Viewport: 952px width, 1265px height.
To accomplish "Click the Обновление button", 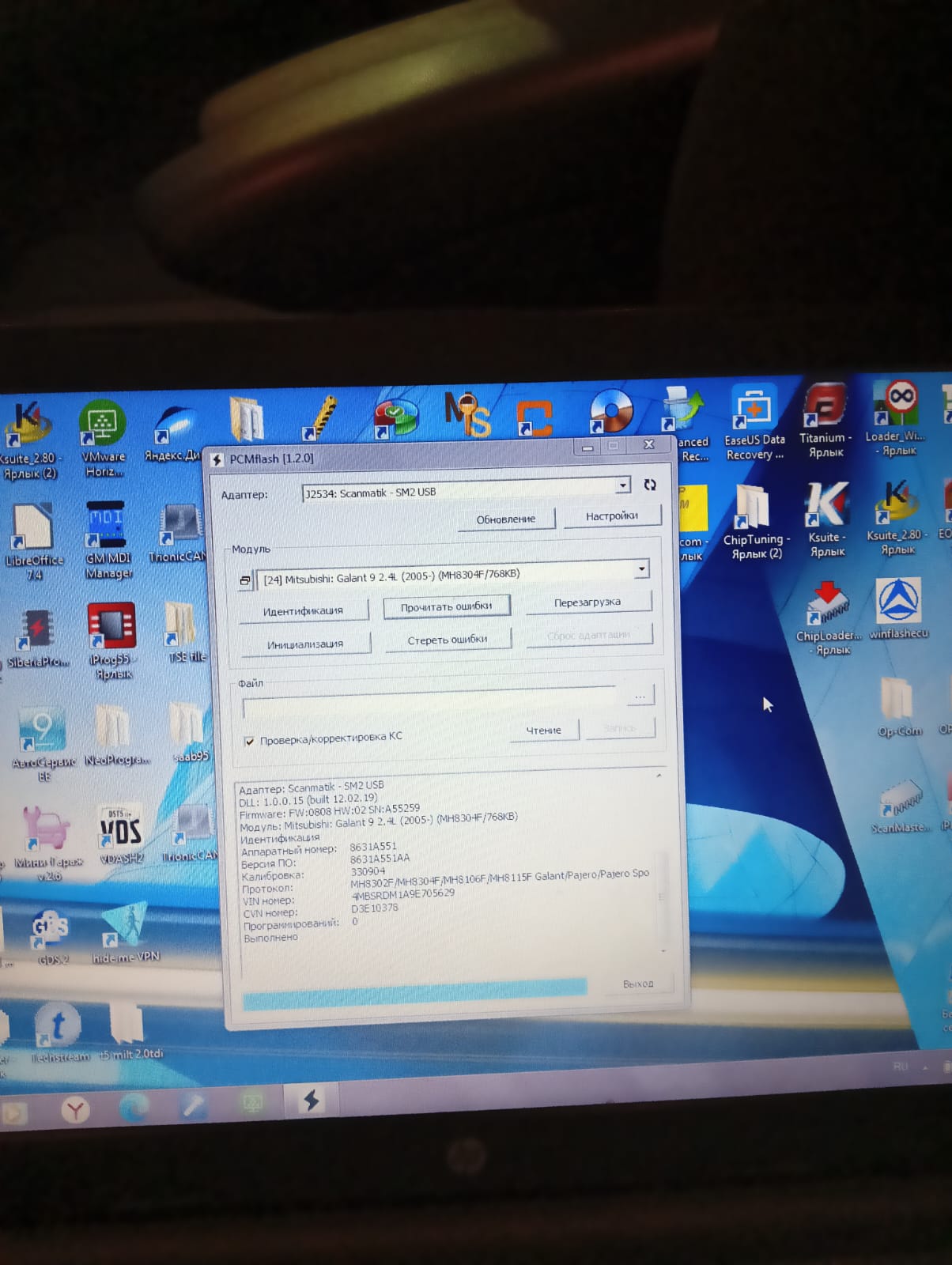I will [x=506, y=519].
